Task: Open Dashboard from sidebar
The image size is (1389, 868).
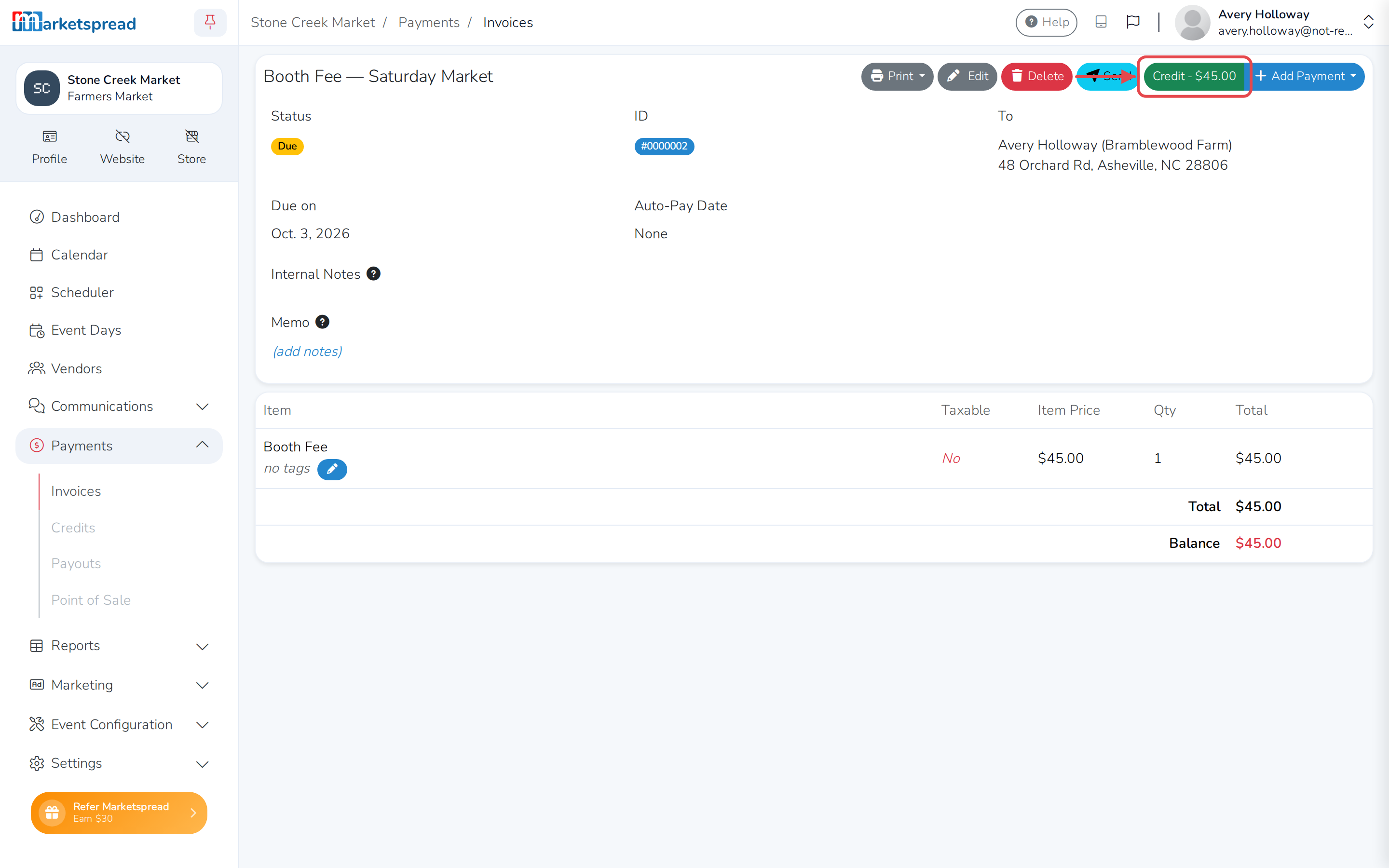Action: [x=119, y=217]
